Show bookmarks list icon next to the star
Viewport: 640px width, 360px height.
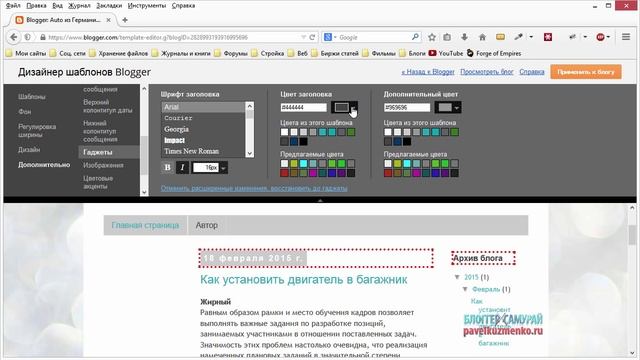coord(447,37)
